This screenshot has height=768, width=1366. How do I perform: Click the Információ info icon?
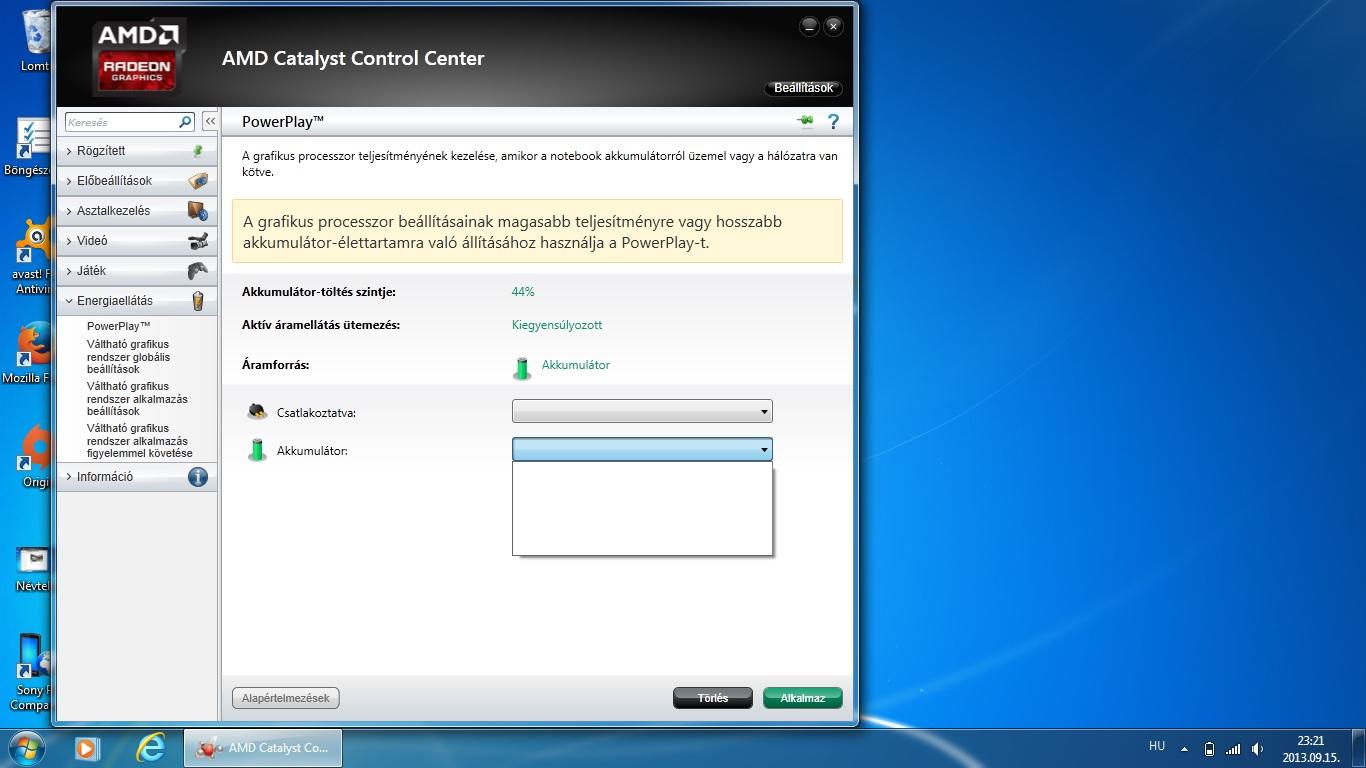[x=197, y=477]
